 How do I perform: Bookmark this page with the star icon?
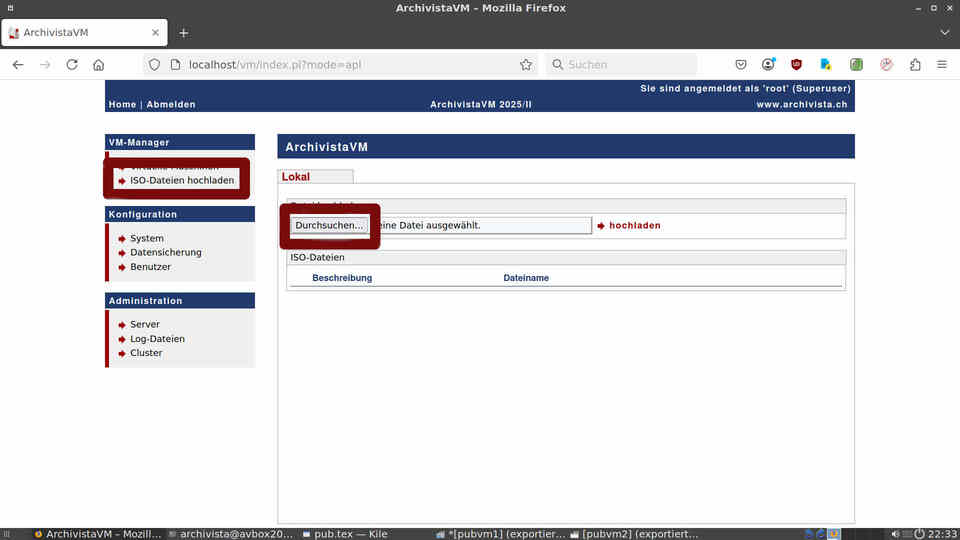(526, 64)
